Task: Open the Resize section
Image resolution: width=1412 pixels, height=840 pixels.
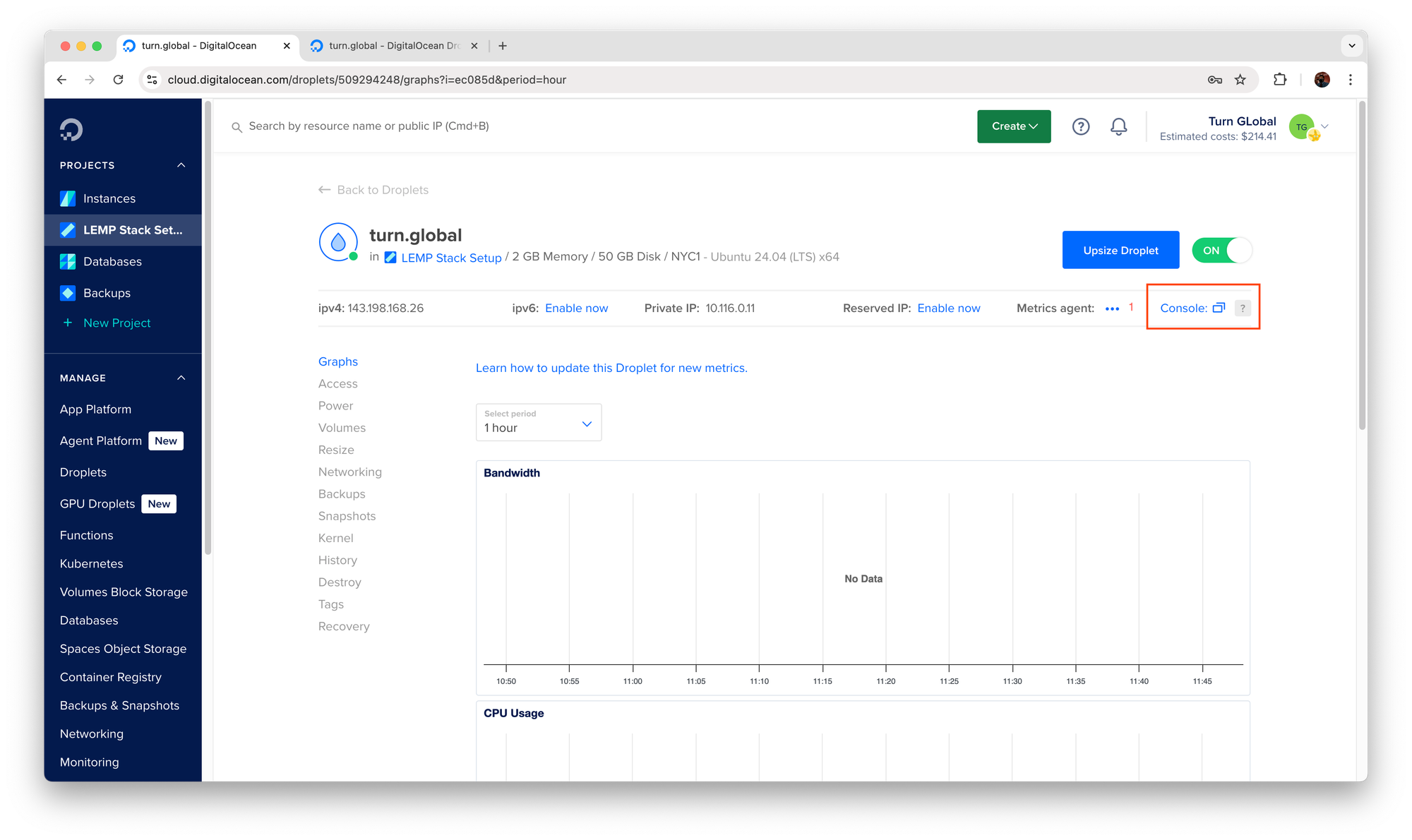Action: (x=337, y=450)
